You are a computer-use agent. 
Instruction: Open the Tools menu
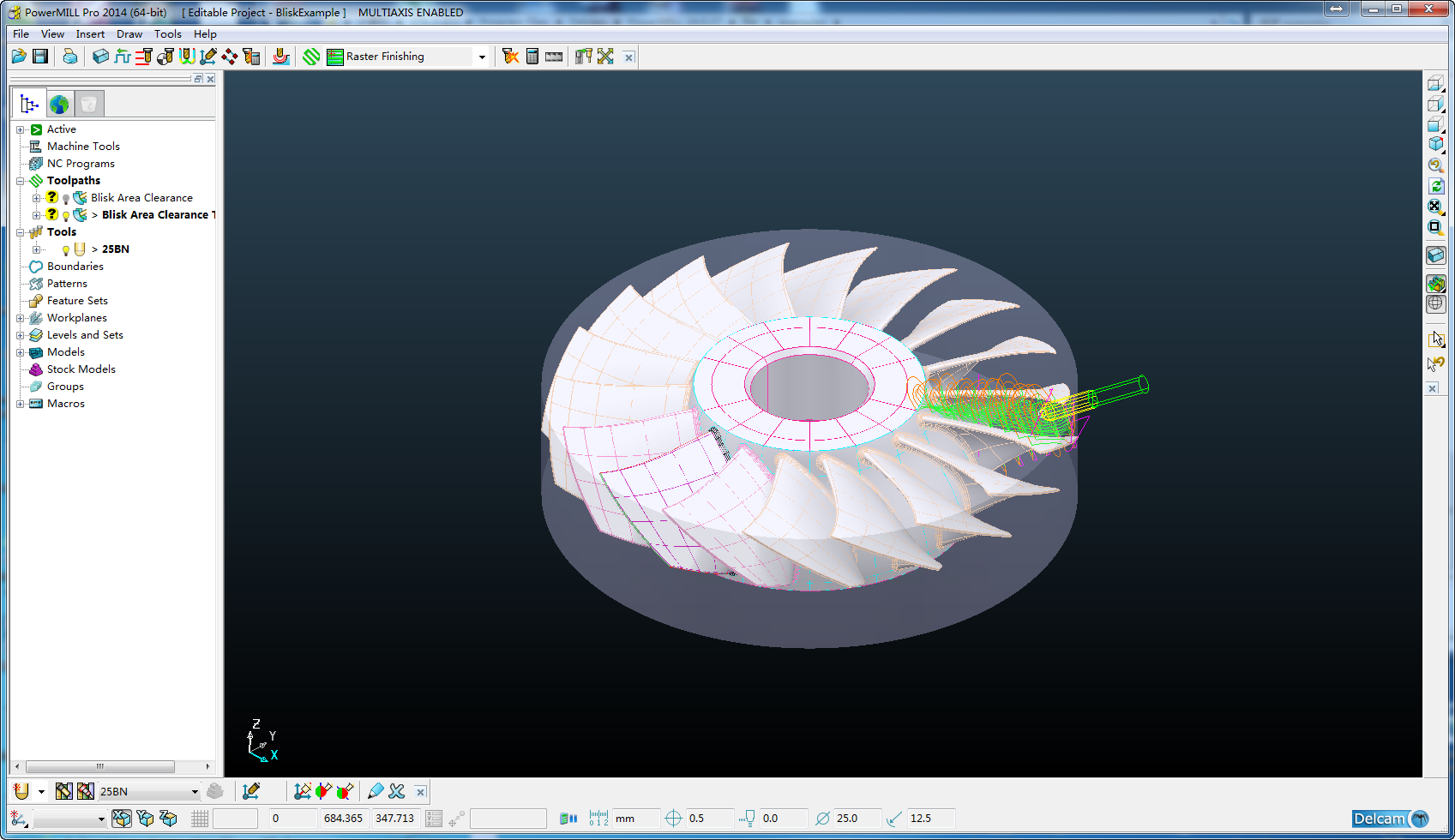click(x=168, y=34)
